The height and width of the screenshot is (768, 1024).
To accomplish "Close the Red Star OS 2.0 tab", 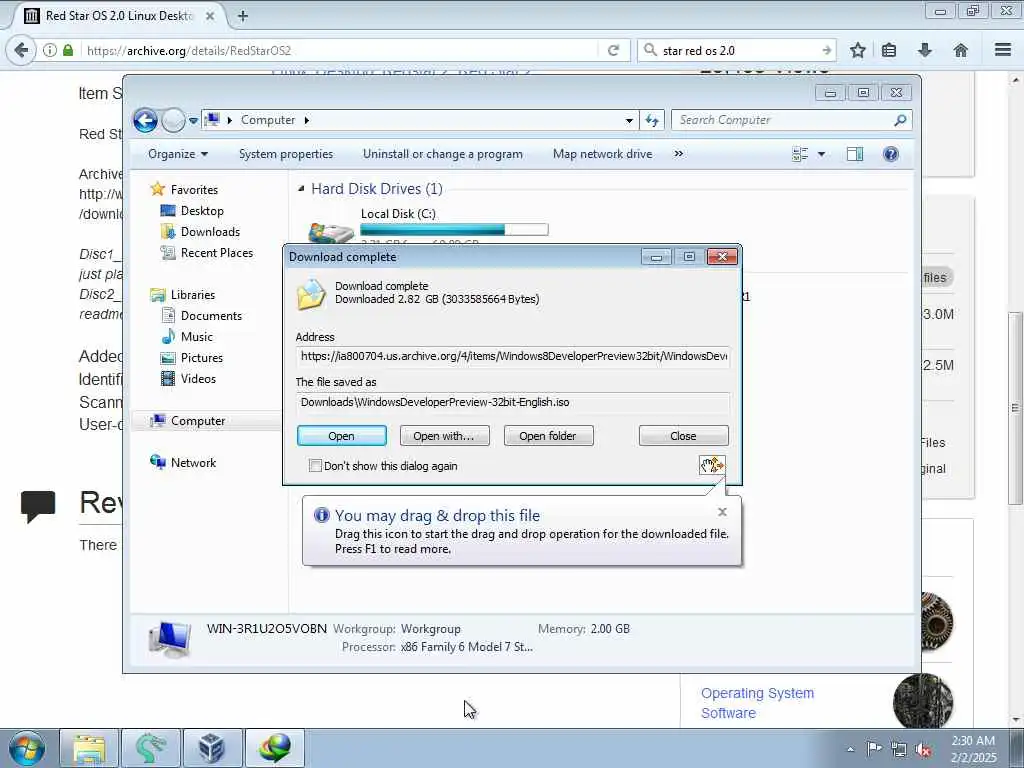I will click(x=210, y=16).
